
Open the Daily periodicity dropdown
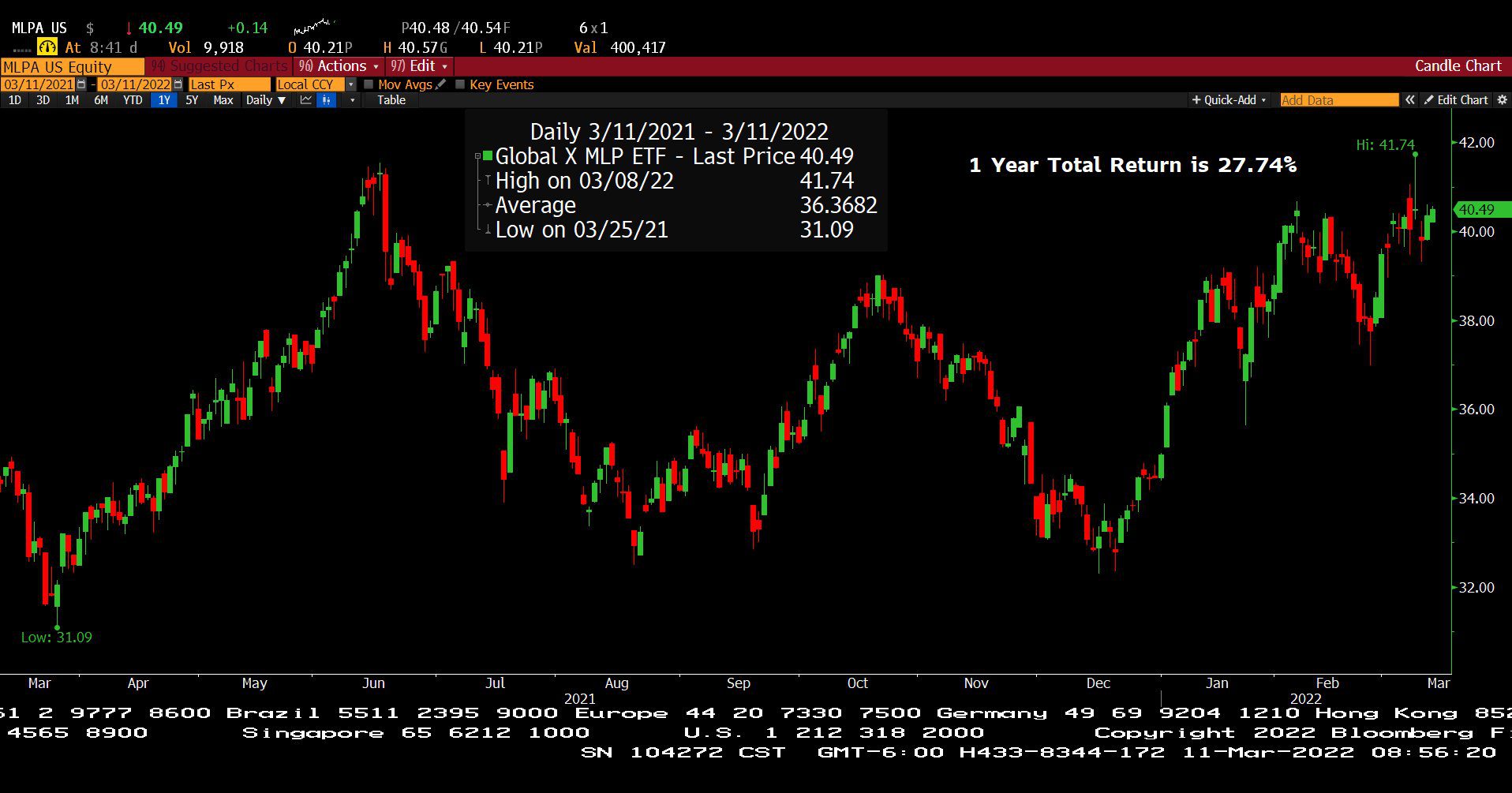point(266,100)
